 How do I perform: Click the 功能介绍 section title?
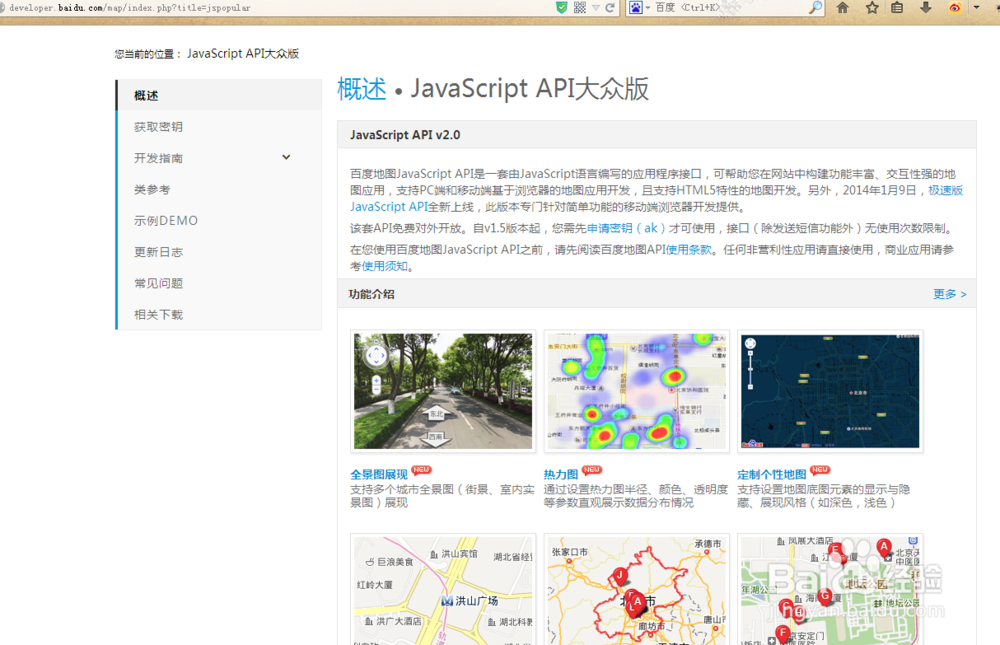[371, 294]
